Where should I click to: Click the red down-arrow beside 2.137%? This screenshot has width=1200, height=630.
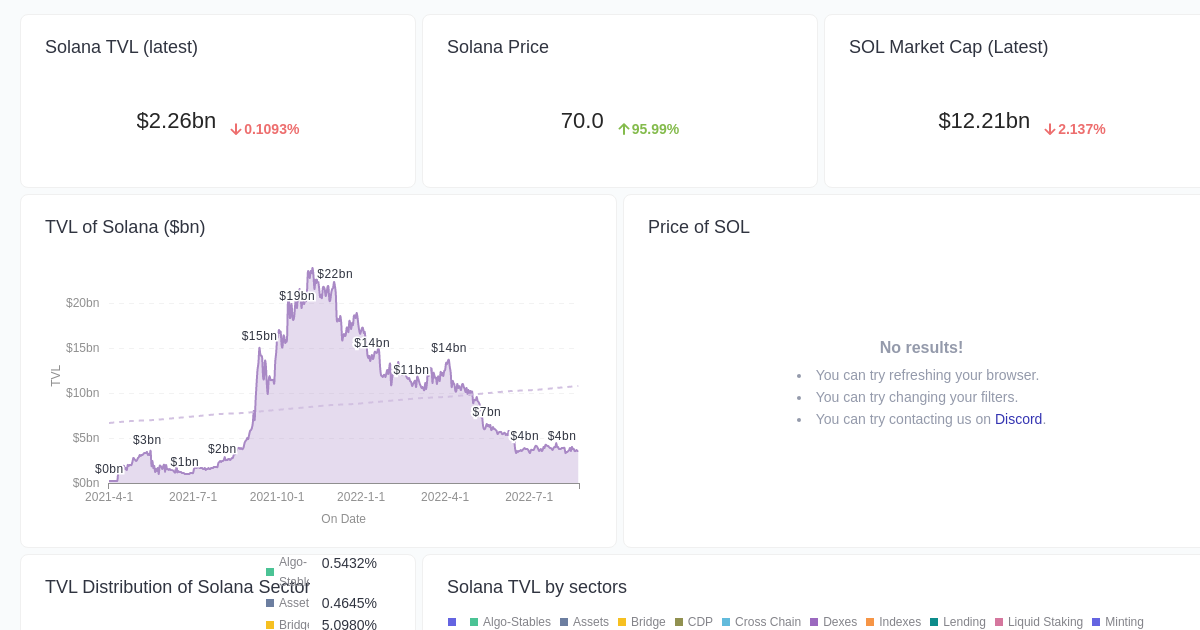click(1049, 129)
